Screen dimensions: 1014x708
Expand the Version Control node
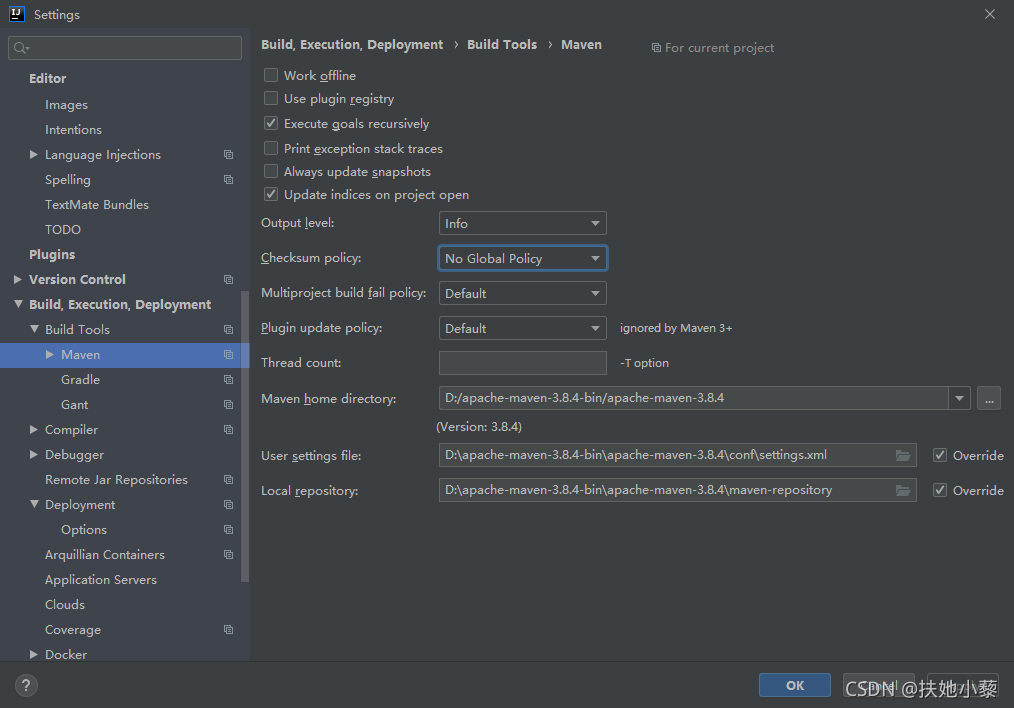(x=17, y=279)
